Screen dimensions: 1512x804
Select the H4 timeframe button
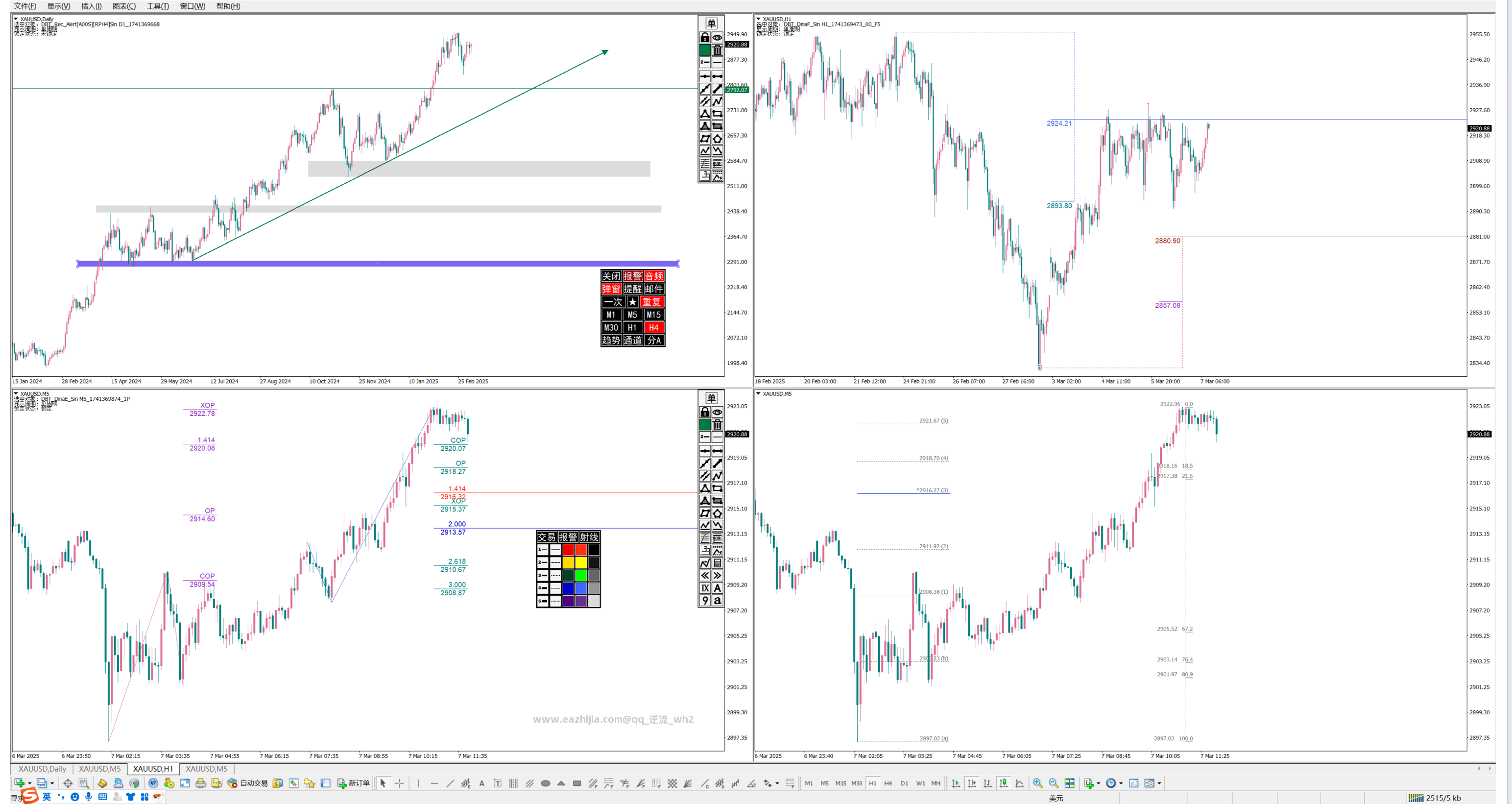(x=888, y=783)
